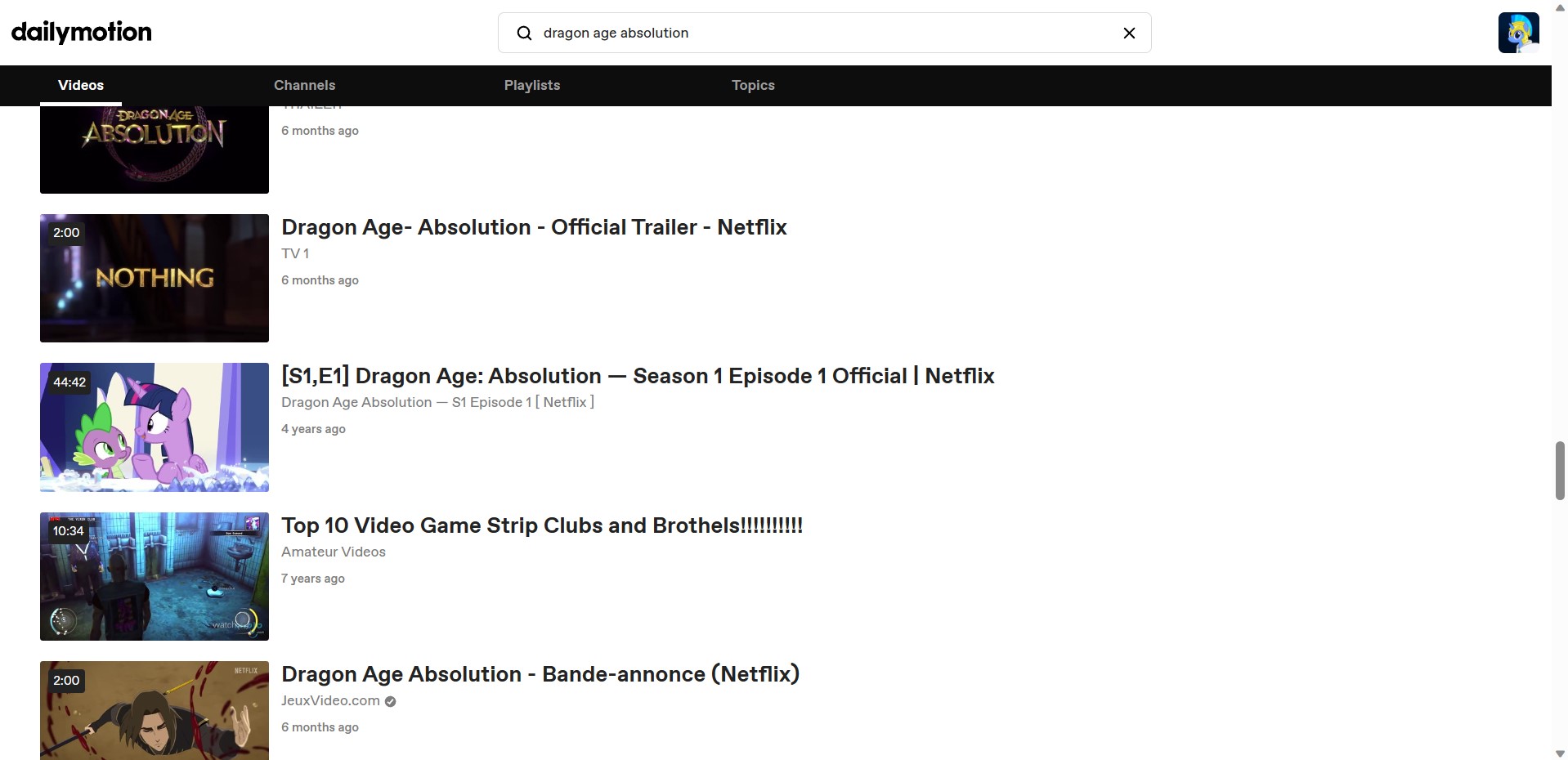Visit the JeuxVideo.com channel

tap(330, 700)
